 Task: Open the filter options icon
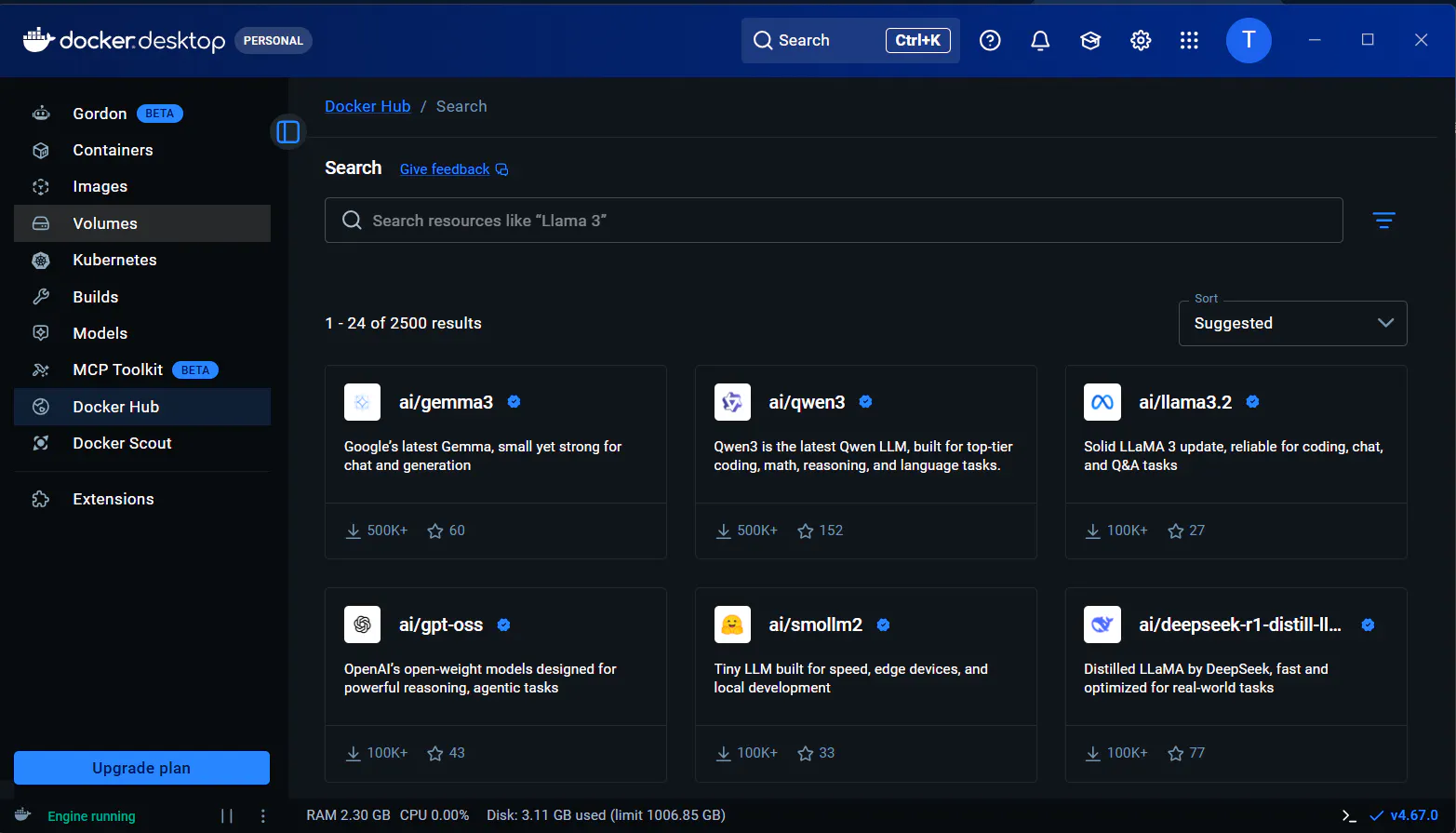click(1383, 221)
